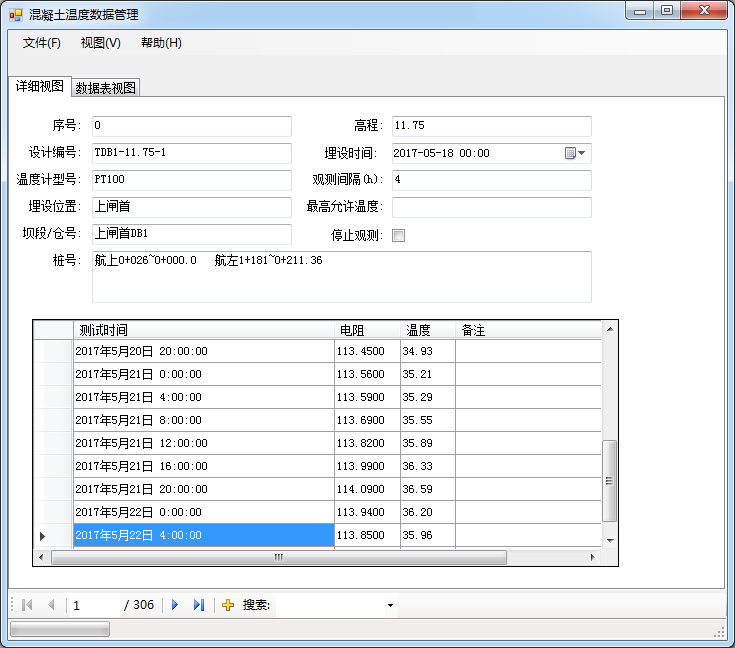Click the 备注 cell for temperature 36.59
This screenshot has height=648, width=735.
pos(528,489)
